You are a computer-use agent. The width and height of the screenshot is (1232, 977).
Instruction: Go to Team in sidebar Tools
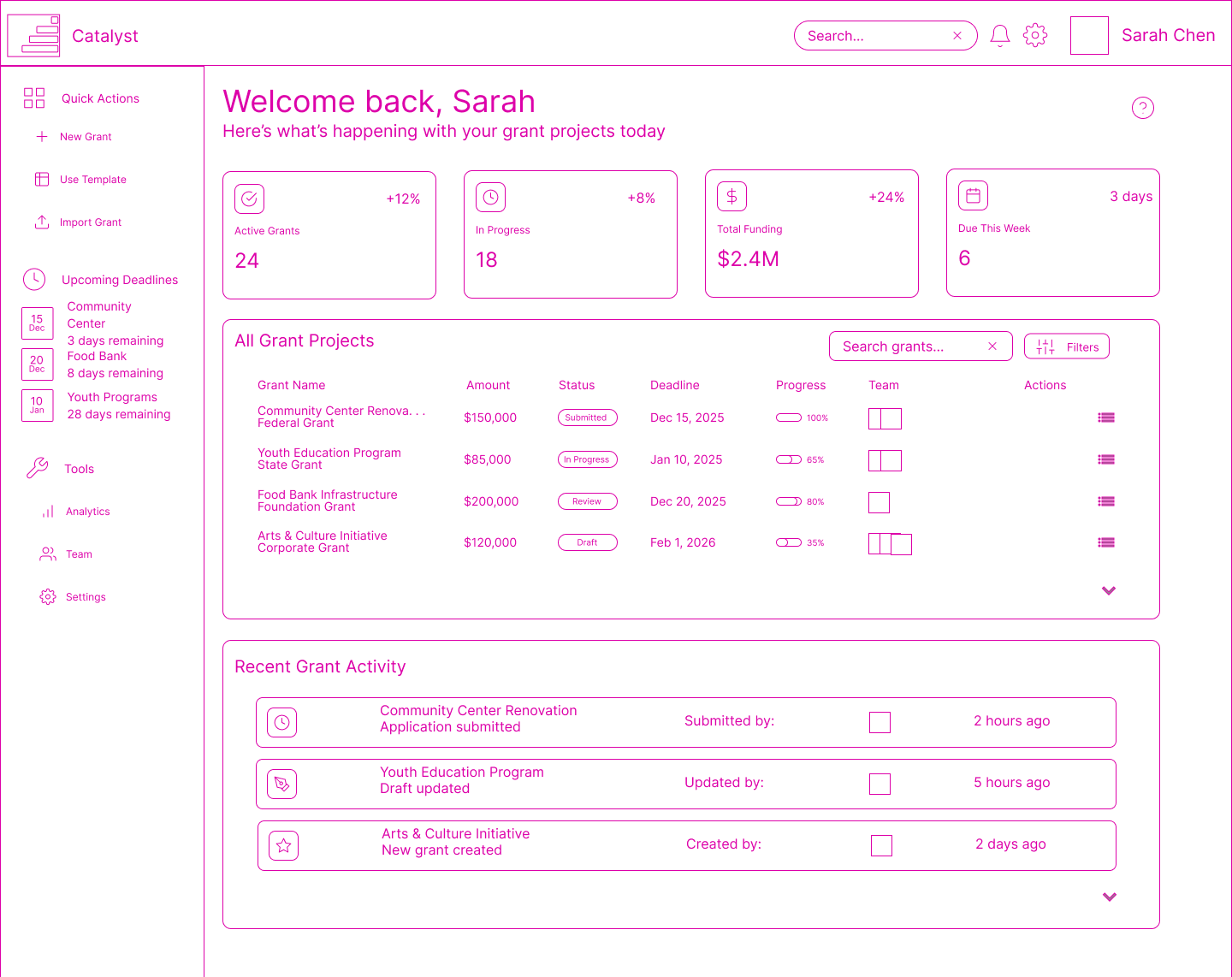tap(79, 554)
